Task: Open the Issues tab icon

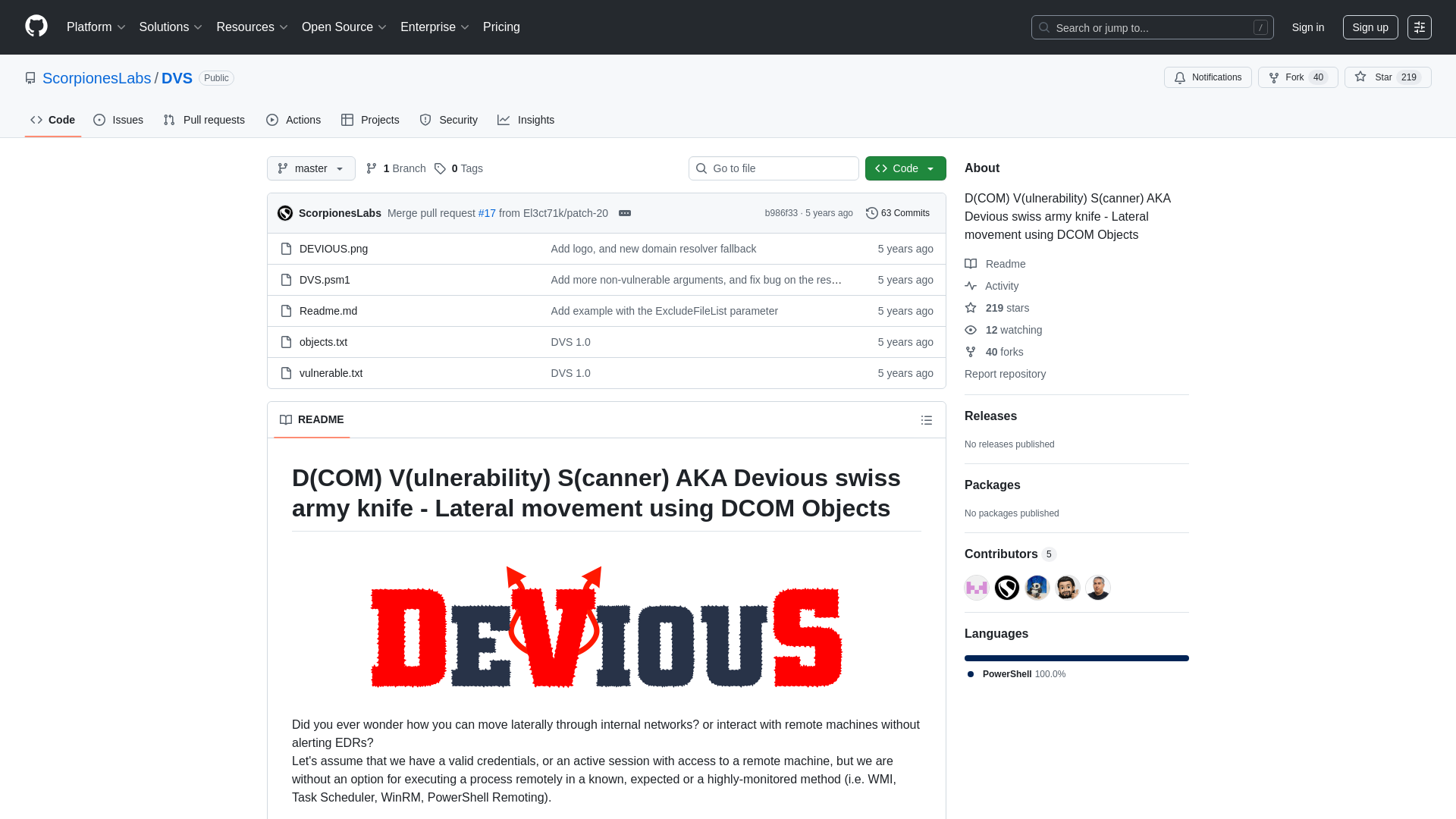Action: pos(99,120)
